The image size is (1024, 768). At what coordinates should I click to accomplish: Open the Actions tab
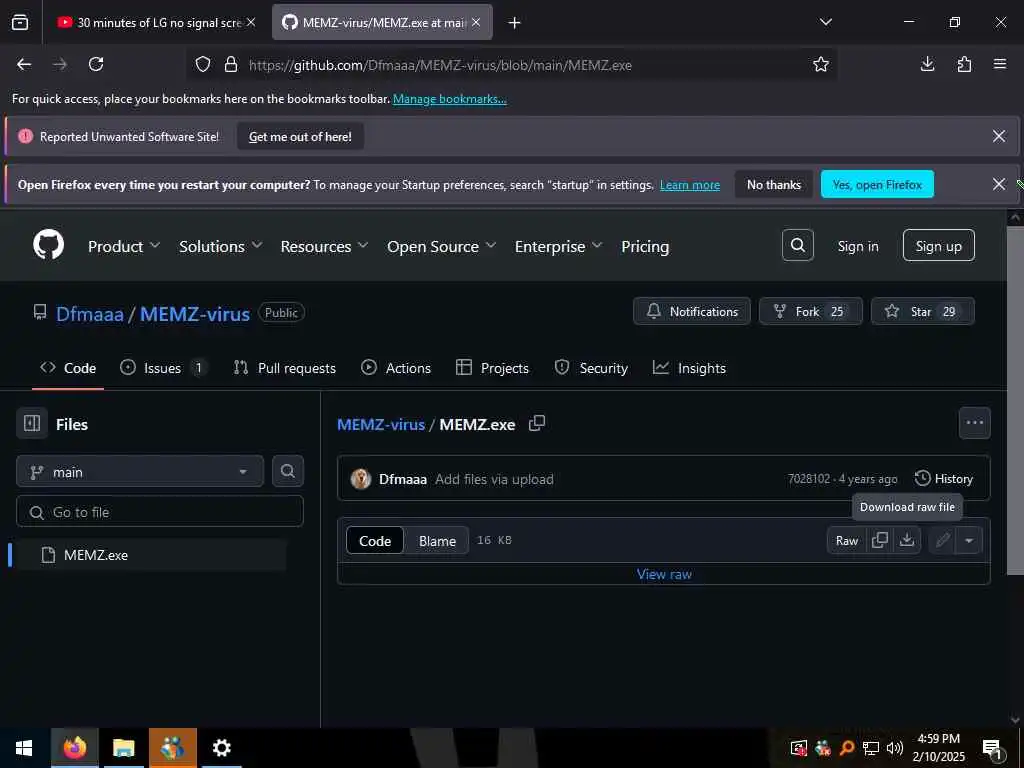coord(396,368)
